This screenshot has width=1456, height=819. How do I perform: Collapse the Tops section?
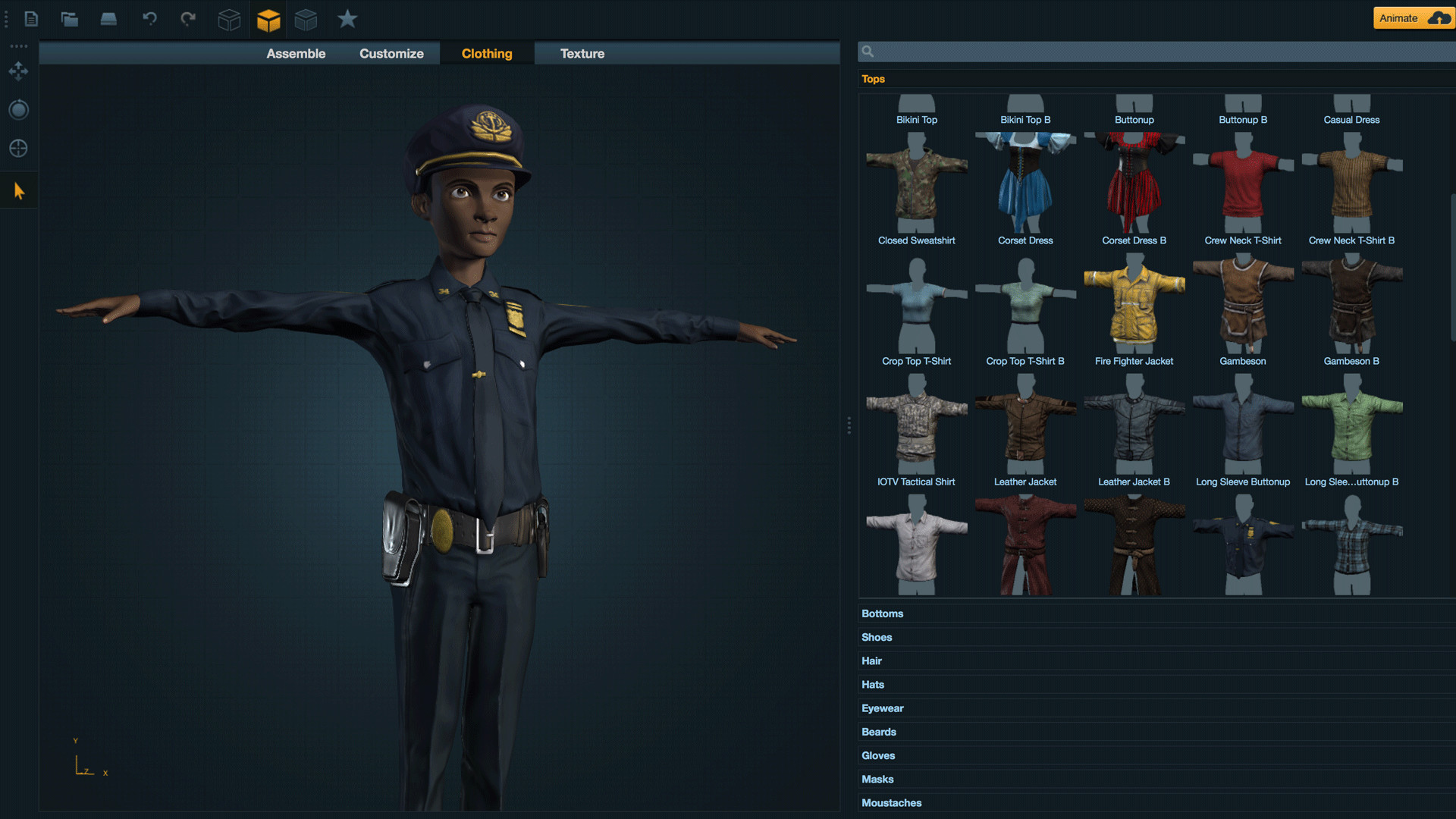(x=872, y=79)
